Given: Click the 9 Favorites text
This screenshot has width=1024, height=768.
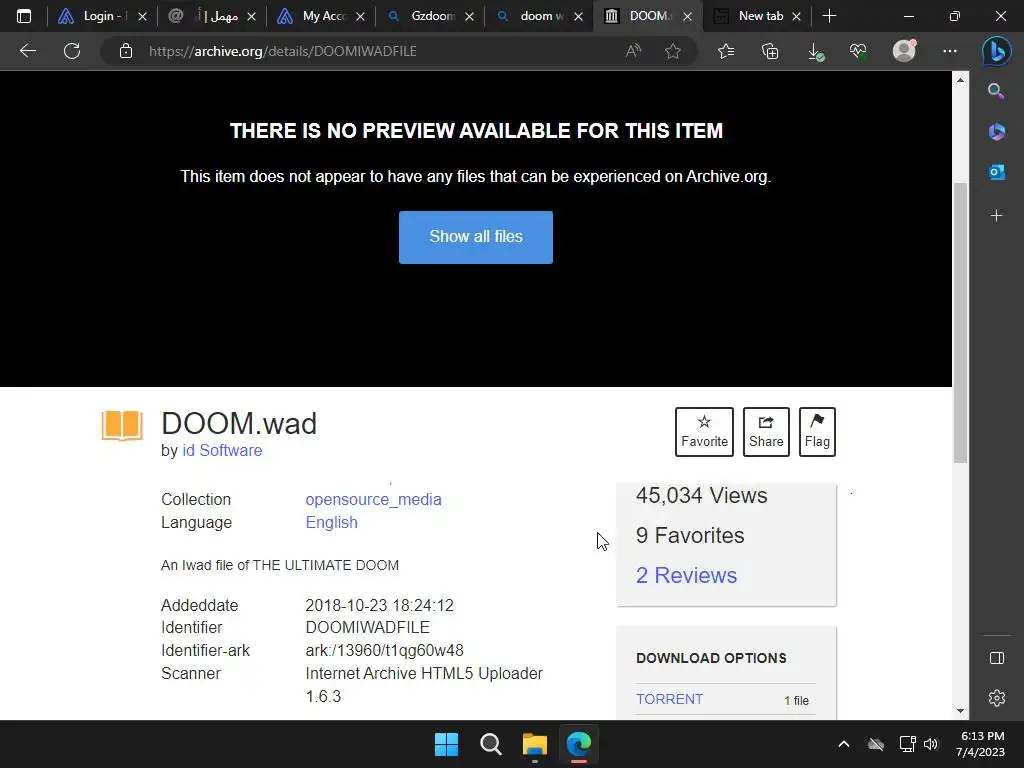Looking at the screenshot, I should click(x=690, y=536).
